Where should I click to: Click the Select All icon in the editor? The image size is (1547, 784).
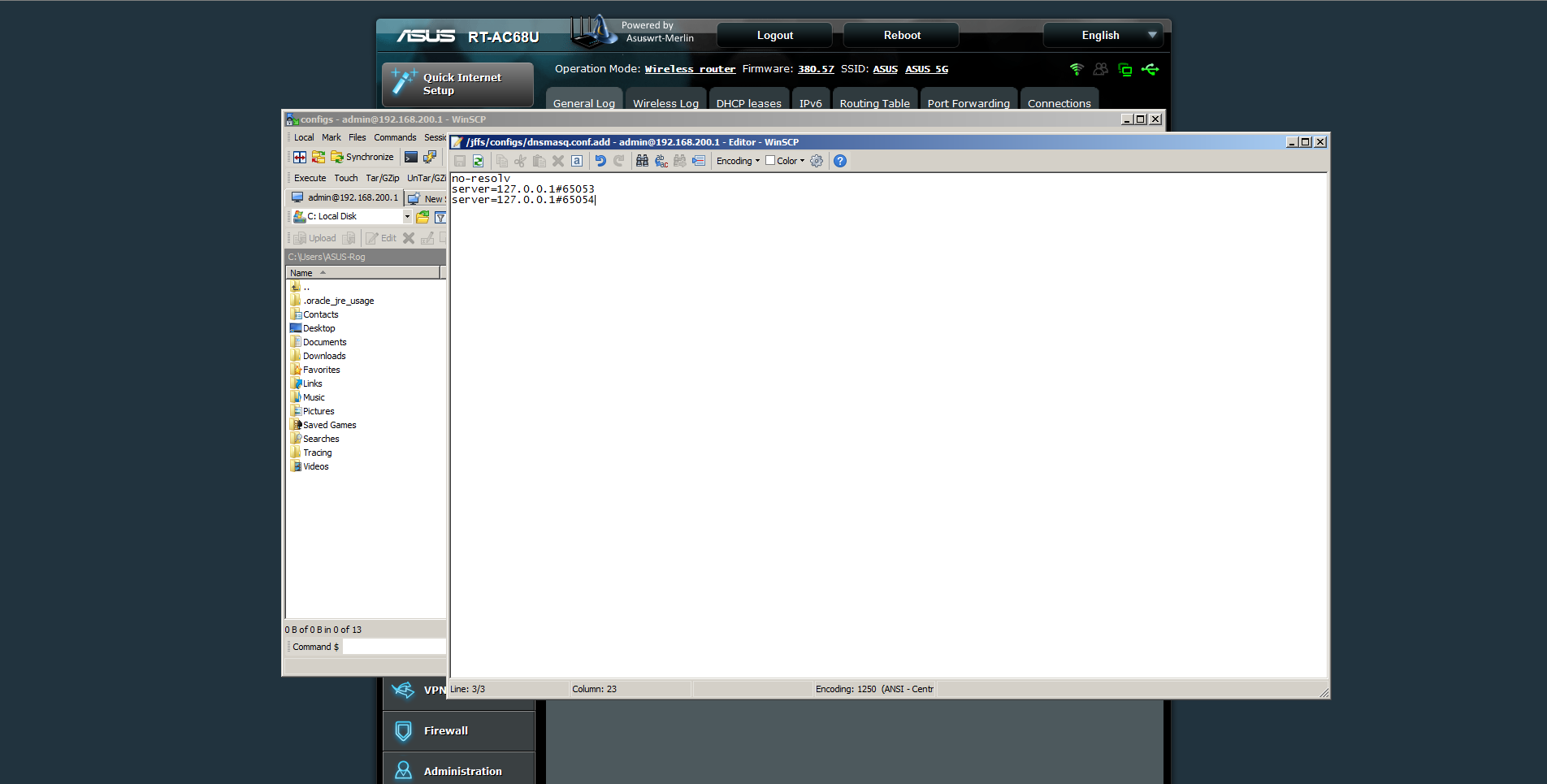coord(577,161)
